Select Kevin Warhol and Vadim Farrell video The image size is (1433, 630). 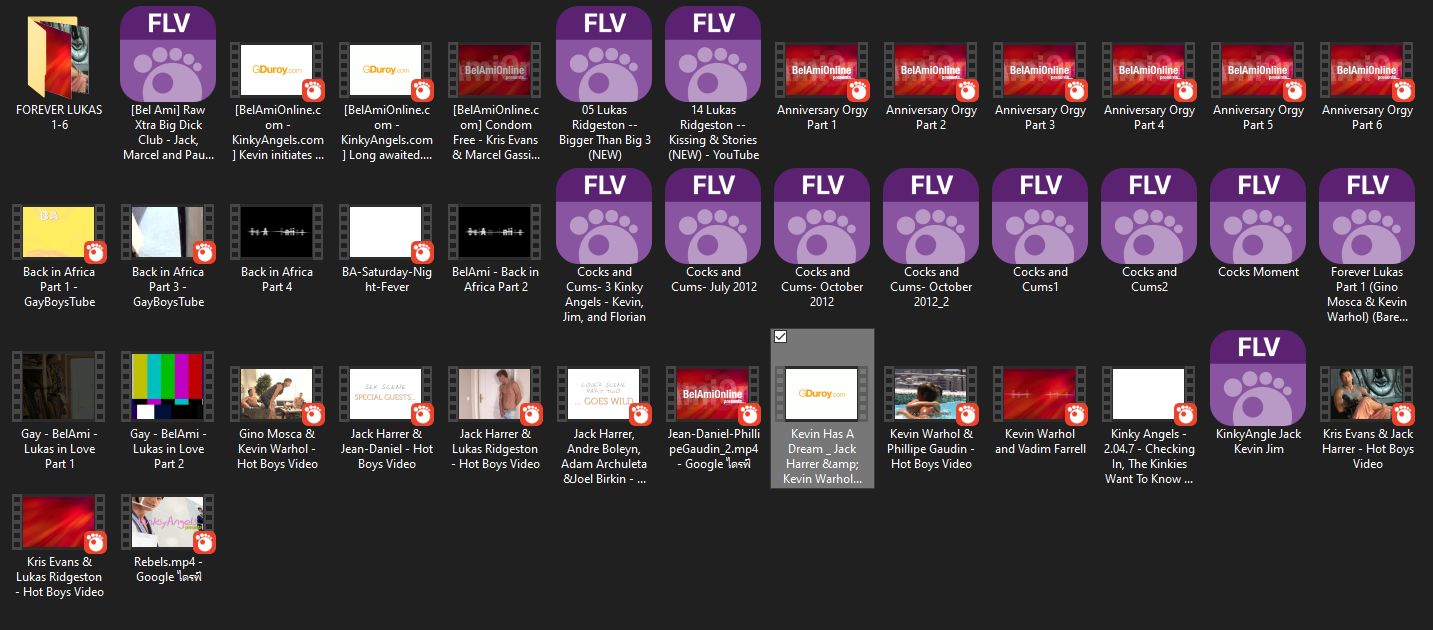1040,394
